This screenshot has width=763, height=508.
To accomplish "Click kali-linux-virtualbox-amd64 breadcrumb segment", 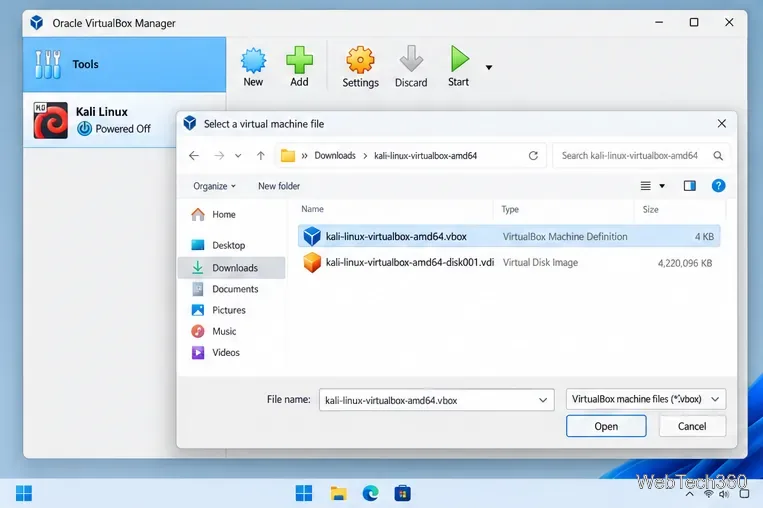I will coord(425,156).
